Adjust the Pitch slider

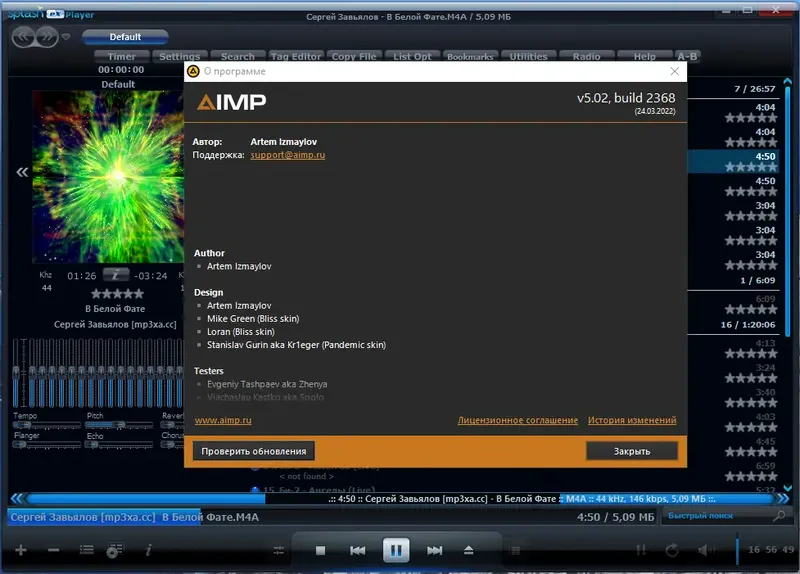119,425
